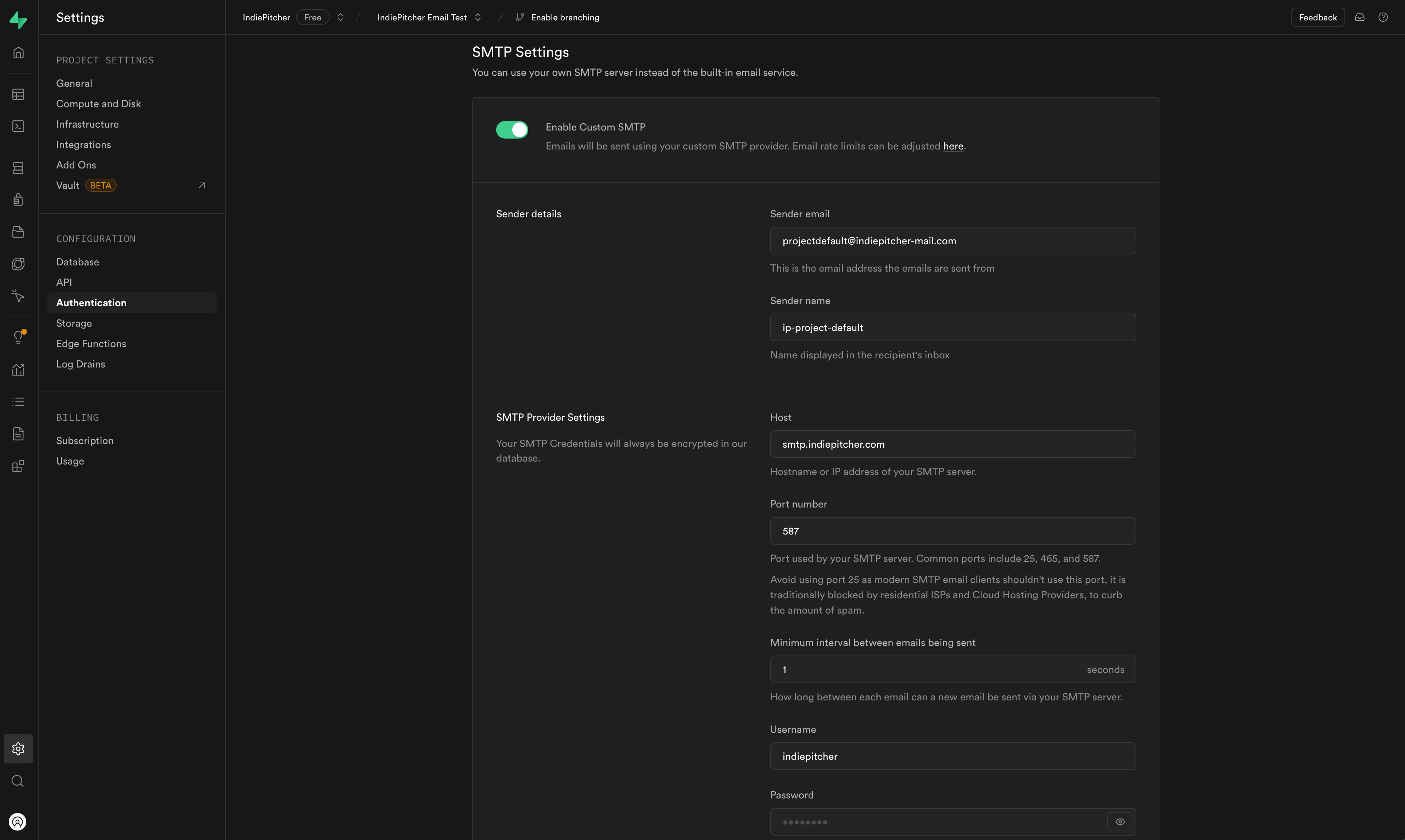
Task: Open the Home icon in sidebar
Action: (18, 52)
